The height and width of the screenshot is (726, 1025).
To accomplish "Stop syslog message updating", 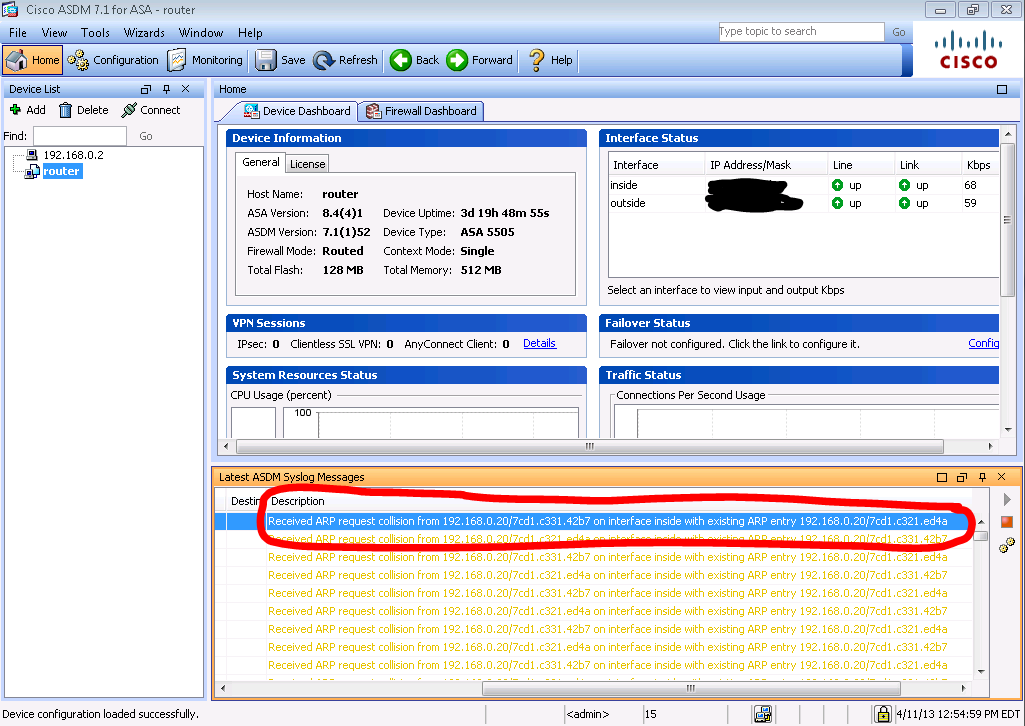I will coord(1007,521).
